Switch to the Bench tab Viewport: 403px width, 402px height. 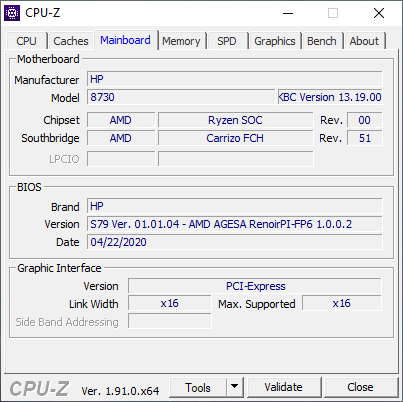click(322, 41)
